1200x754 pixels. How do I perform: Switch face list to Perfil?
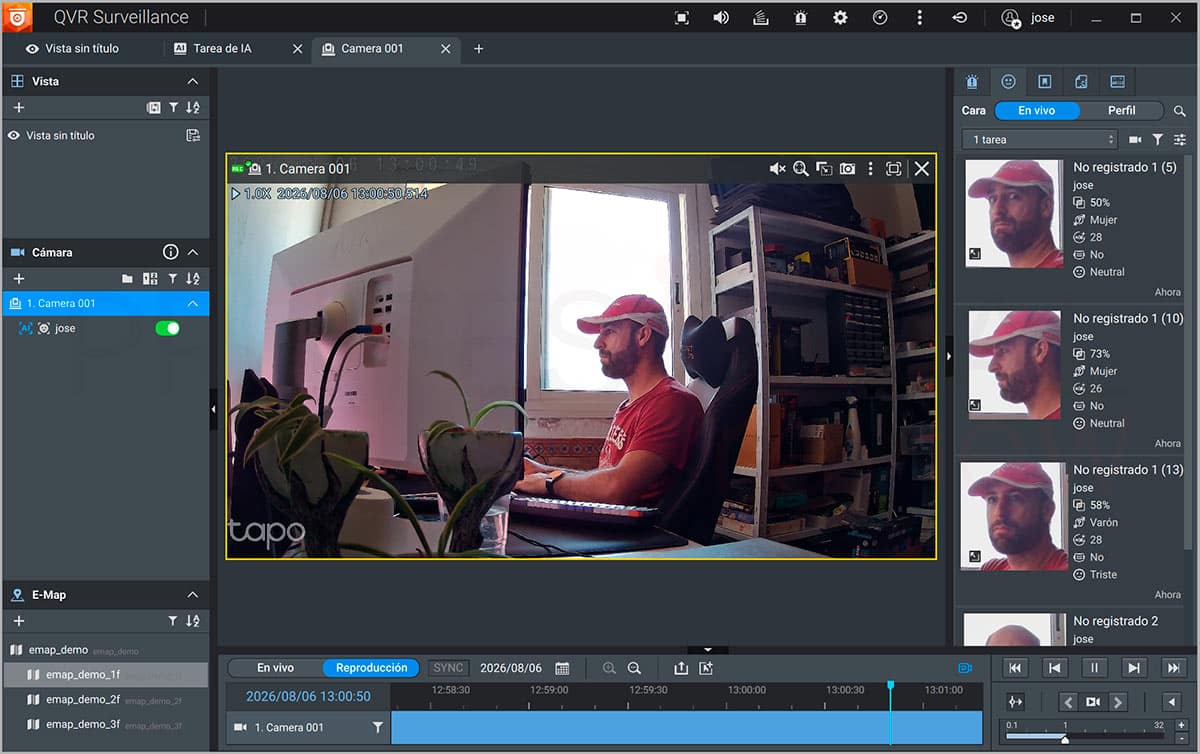click(x=1122, y=111)
